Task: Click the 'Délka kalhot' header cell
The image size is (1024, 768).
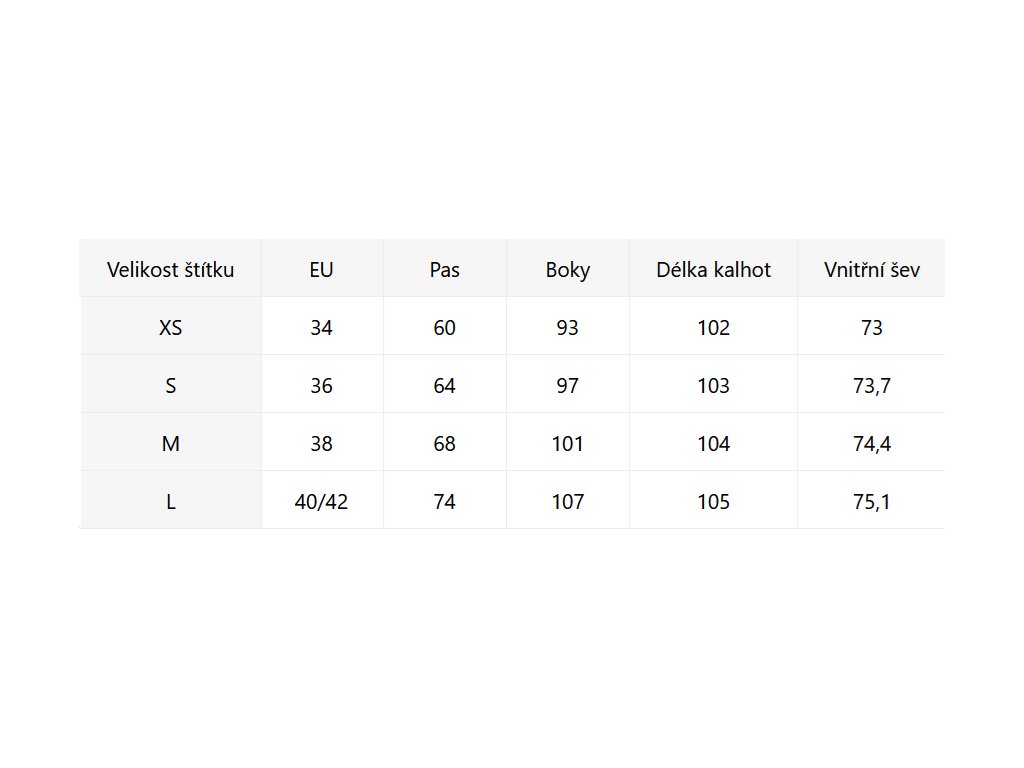Action: tap(713, 270)
